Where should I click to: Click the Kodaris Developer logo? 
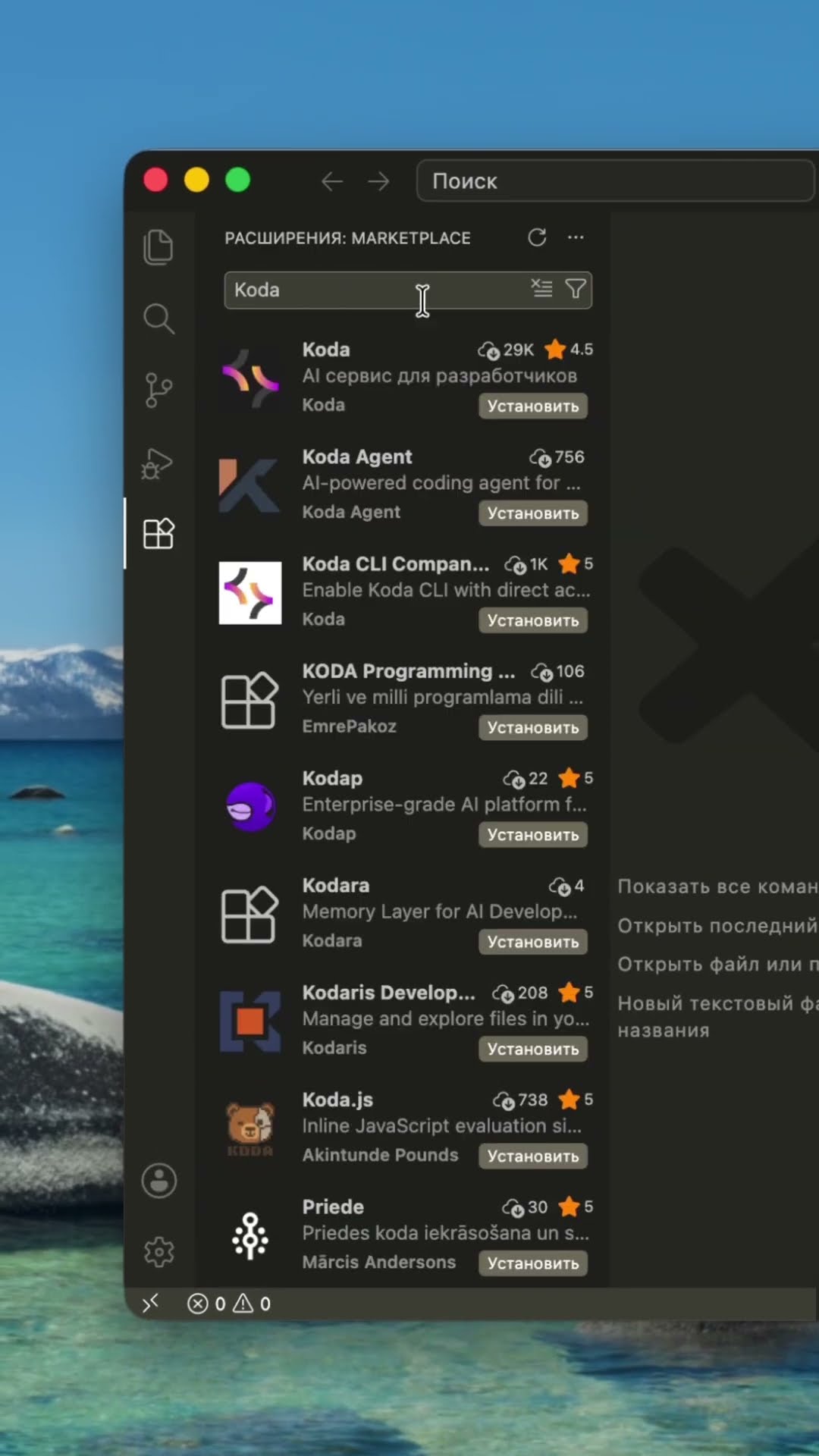pos(250,1021)
